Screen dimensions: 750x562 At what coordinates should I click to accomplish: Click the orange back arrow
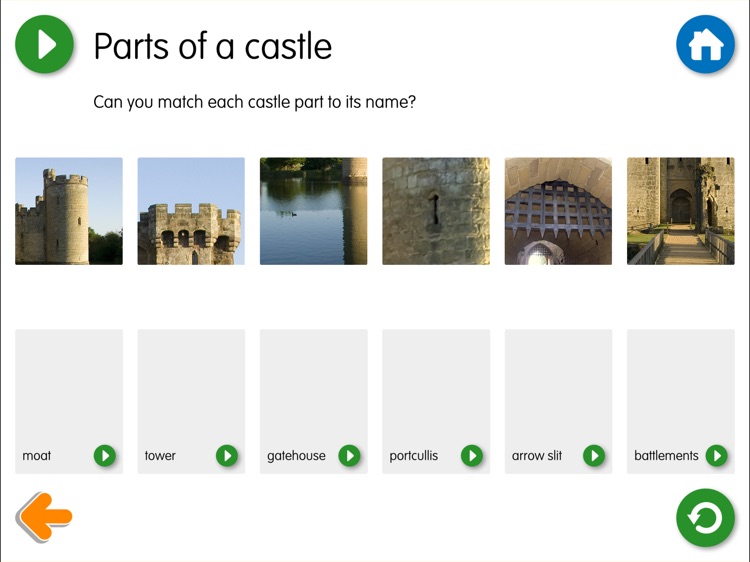(44, 518)
